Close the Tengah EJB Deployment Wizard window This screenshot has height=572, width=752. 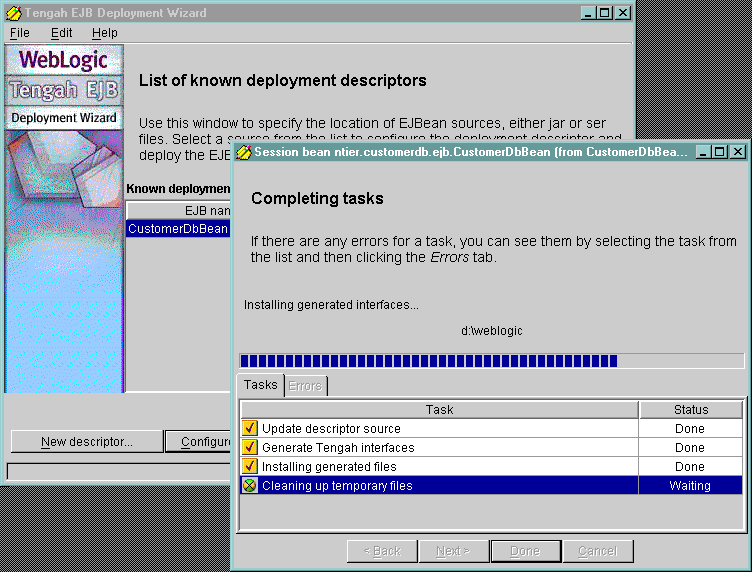pyautogui.click(x=623, y=13)
